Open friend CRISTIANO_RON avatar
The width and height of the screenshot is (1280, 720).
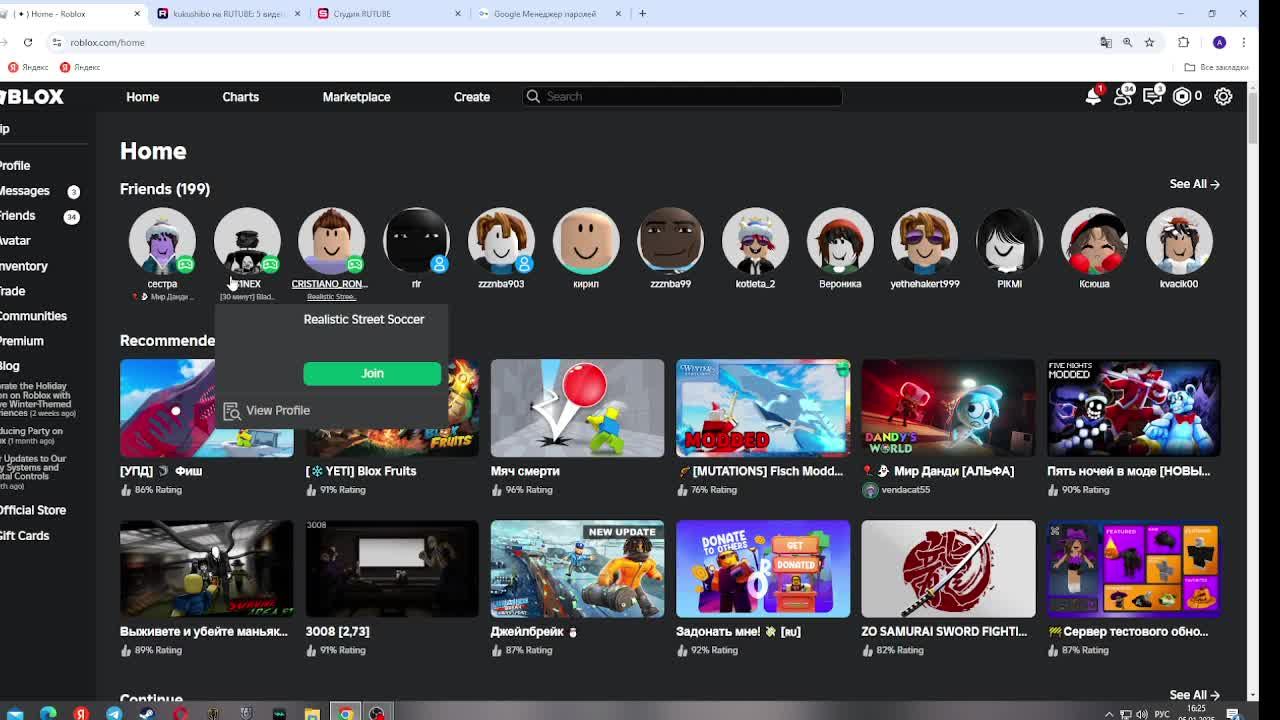(x=331, y=241)
